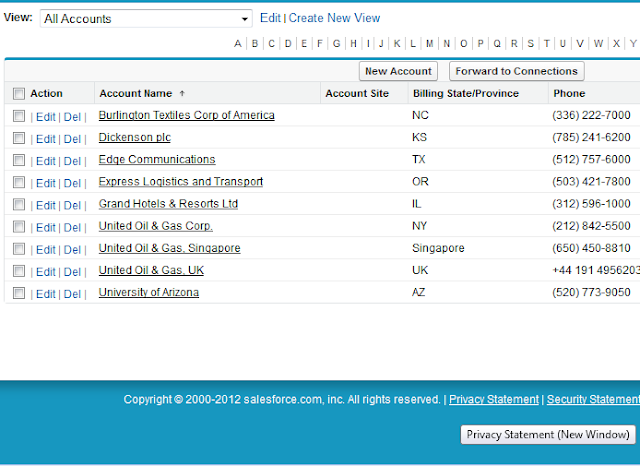The height and width of the screenshot is (466, 640).
Task: Check the box for Burlington Textiles row
Action: click(19, 116)
